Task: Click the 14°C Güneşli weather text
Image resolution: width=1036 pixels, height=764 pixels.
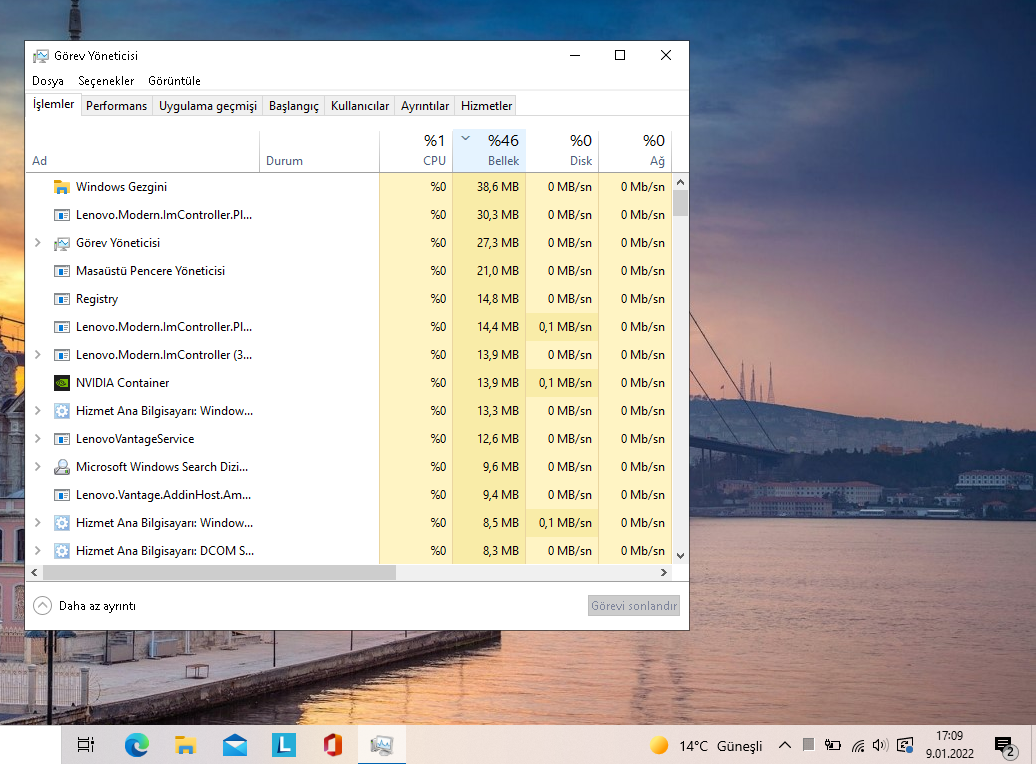Action: click(x=720, y=746)
